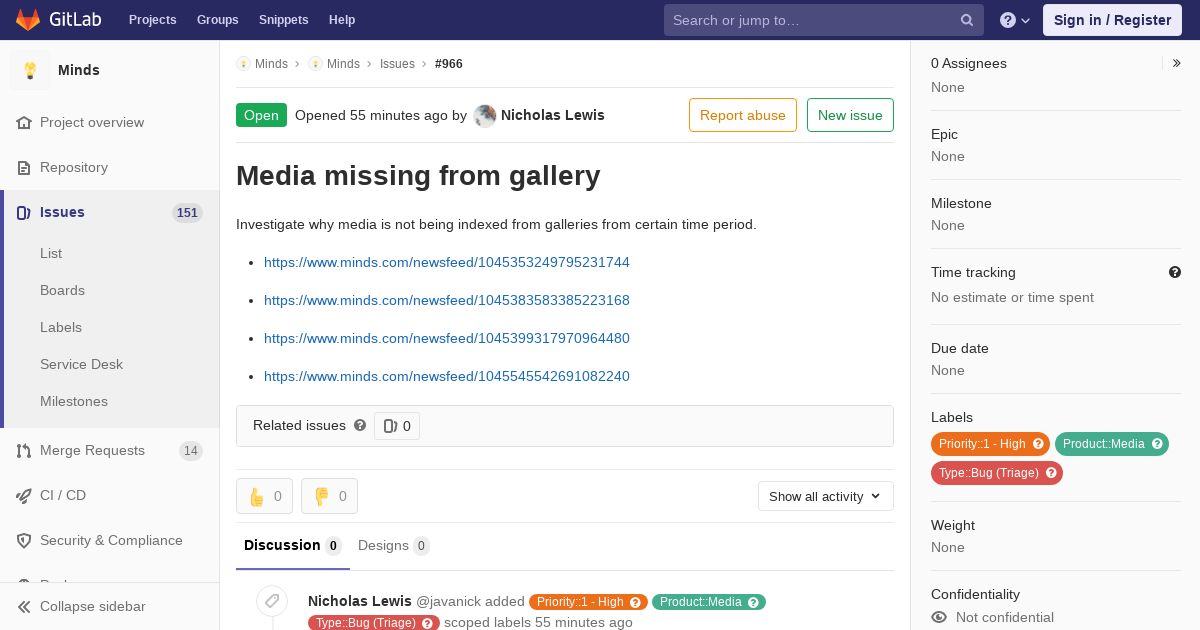
Task: Open the Projects menu
Action: pos(152,20)
